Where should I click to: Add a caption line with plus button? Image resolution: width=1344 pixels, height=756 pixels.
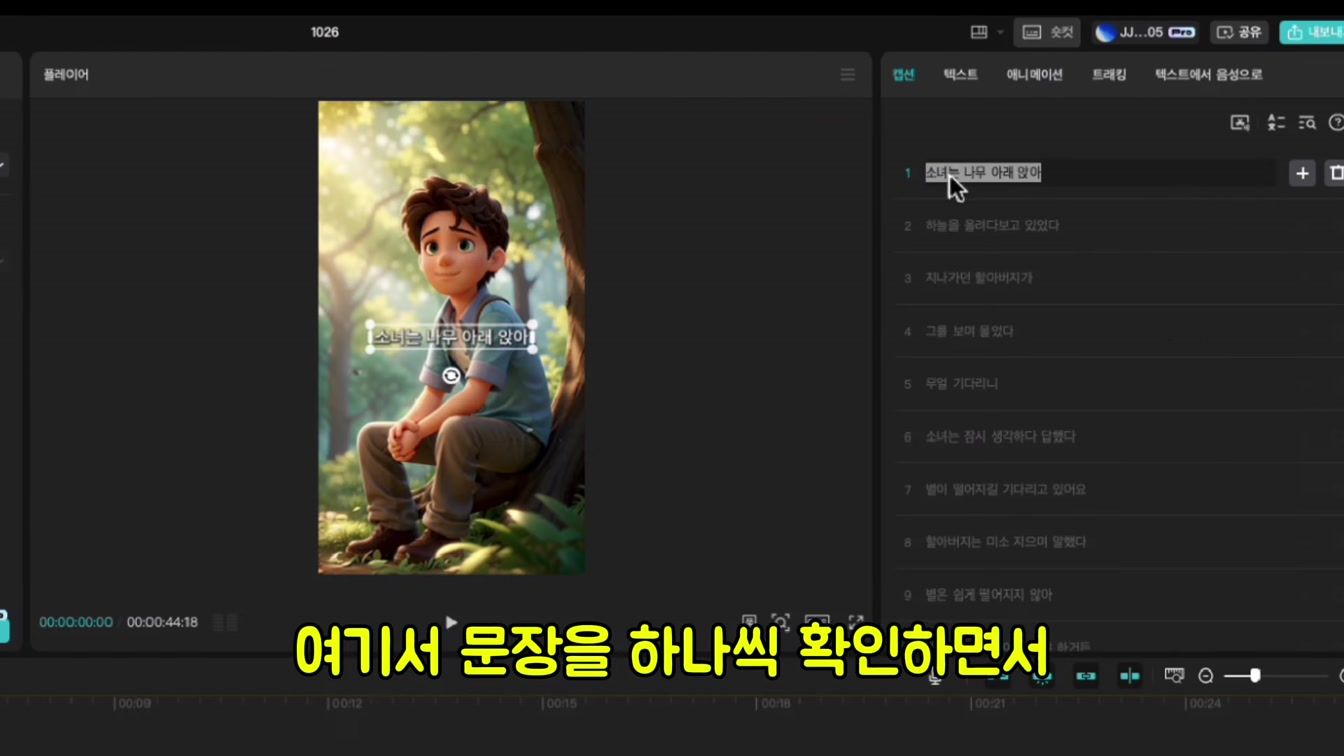point(1302,173)
